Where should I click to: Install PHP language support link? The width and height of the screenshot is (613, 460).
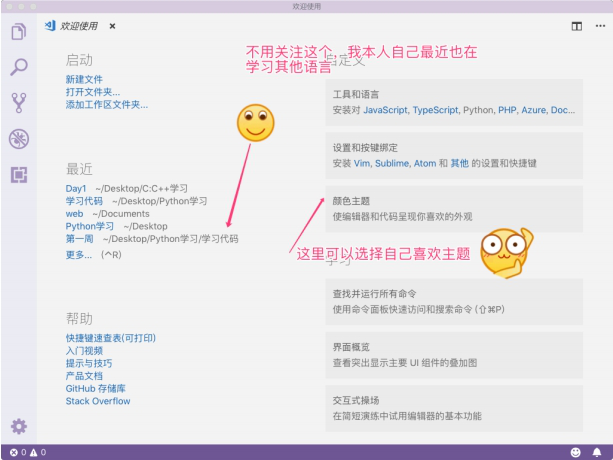click(507, 110)
